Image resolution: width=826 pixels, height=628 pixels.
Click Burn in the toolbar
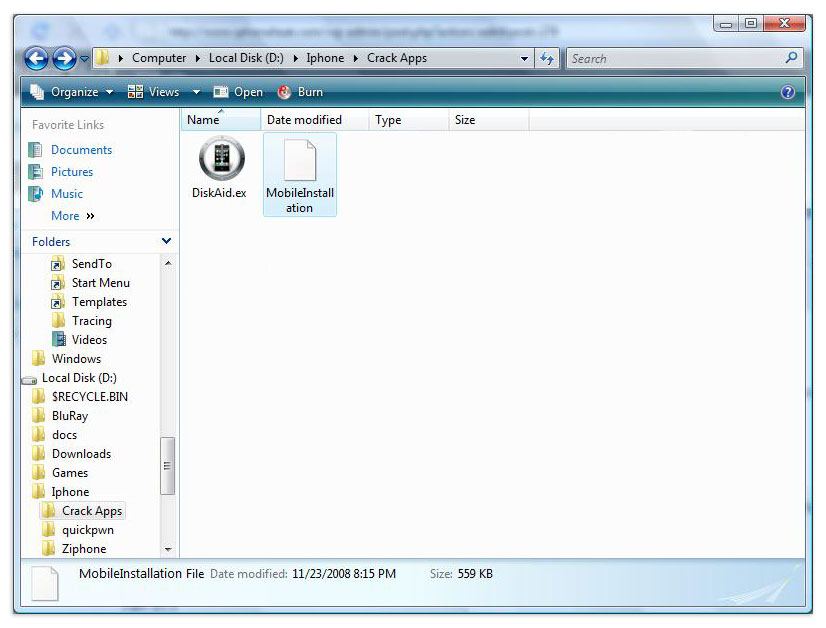(300, 92)
